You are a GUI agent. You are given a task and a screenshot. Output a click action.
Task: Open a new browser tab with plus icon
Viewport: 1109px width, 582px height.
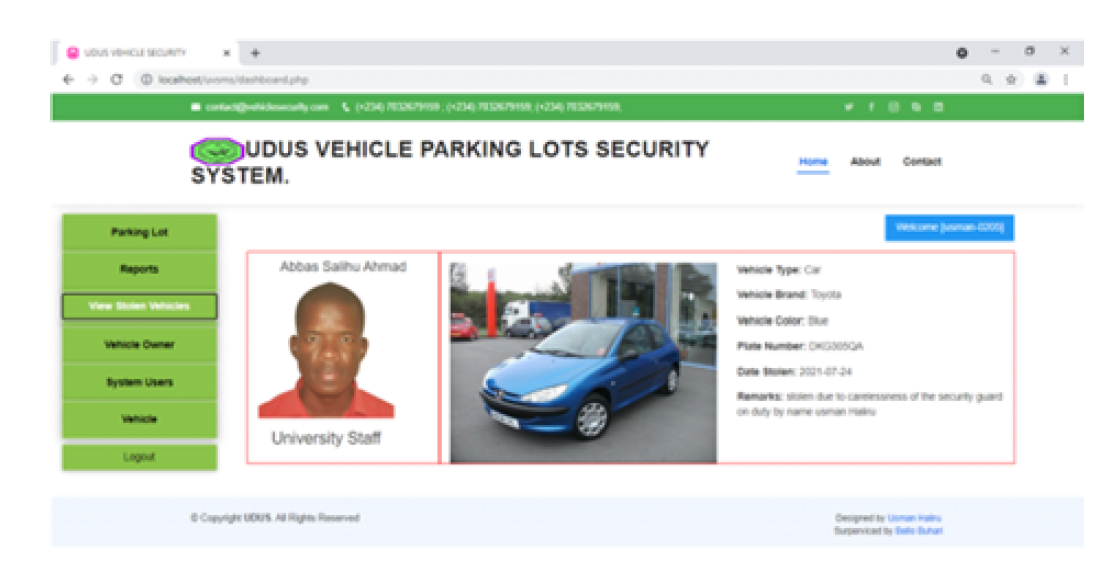[255, 53]
